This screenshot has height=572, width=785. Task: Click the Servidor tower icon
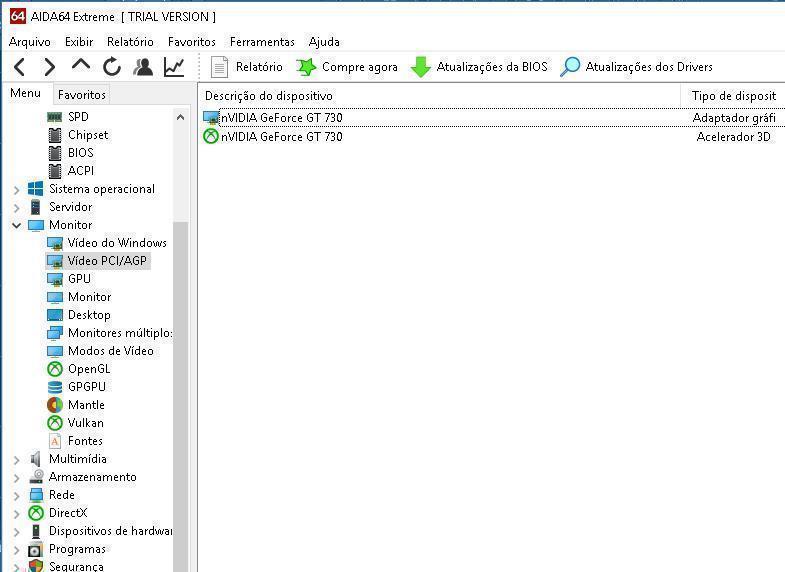pyautogui.click(x=36, y=207)
